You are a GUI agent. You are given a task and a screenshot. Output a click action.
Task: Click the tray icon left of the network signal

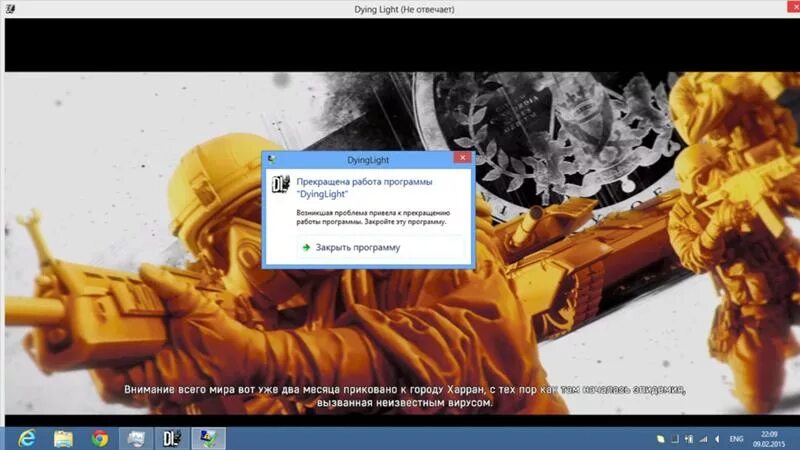coord(689,439)
